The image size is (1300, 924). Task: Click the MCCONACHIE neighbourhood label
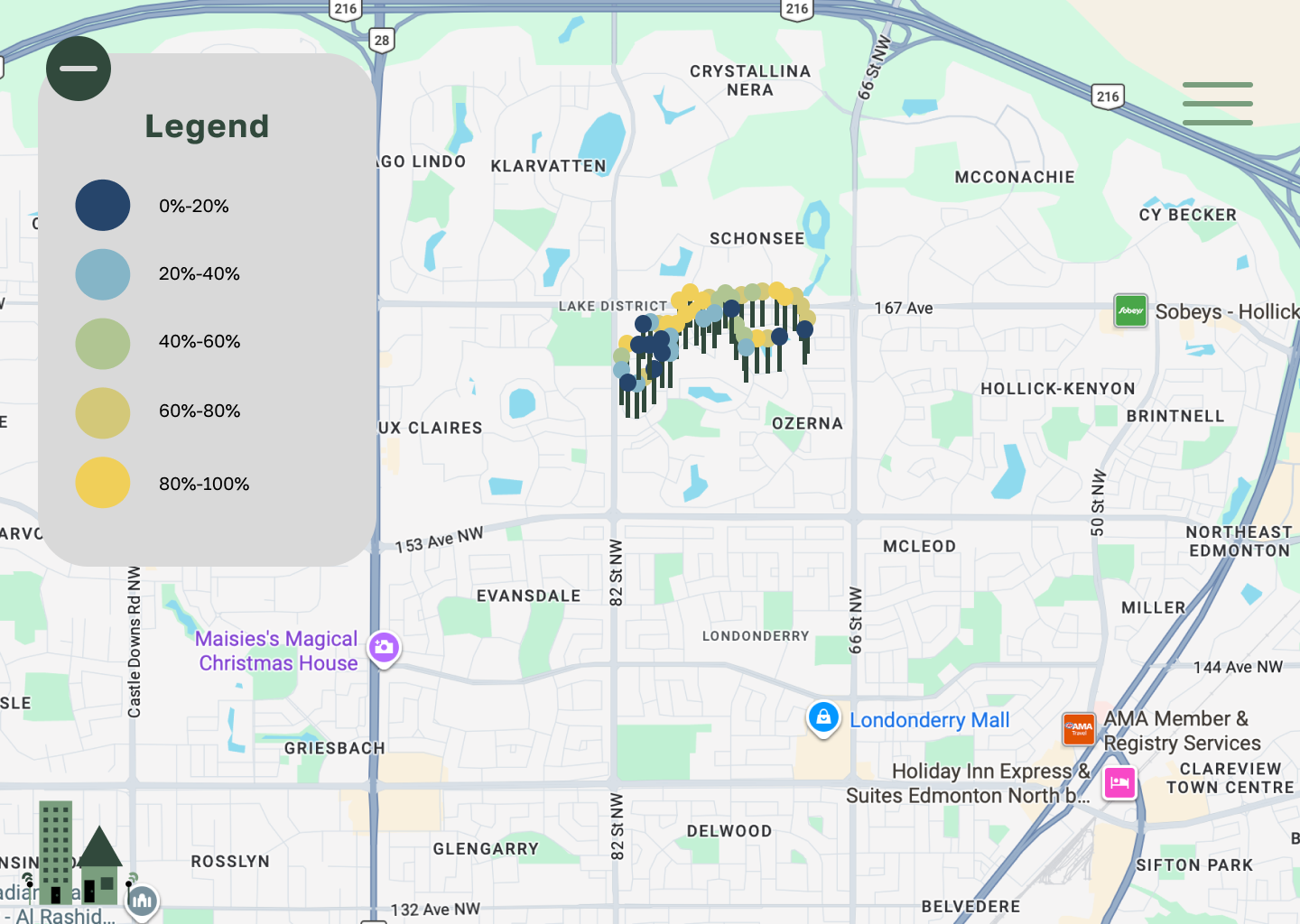1016,177
